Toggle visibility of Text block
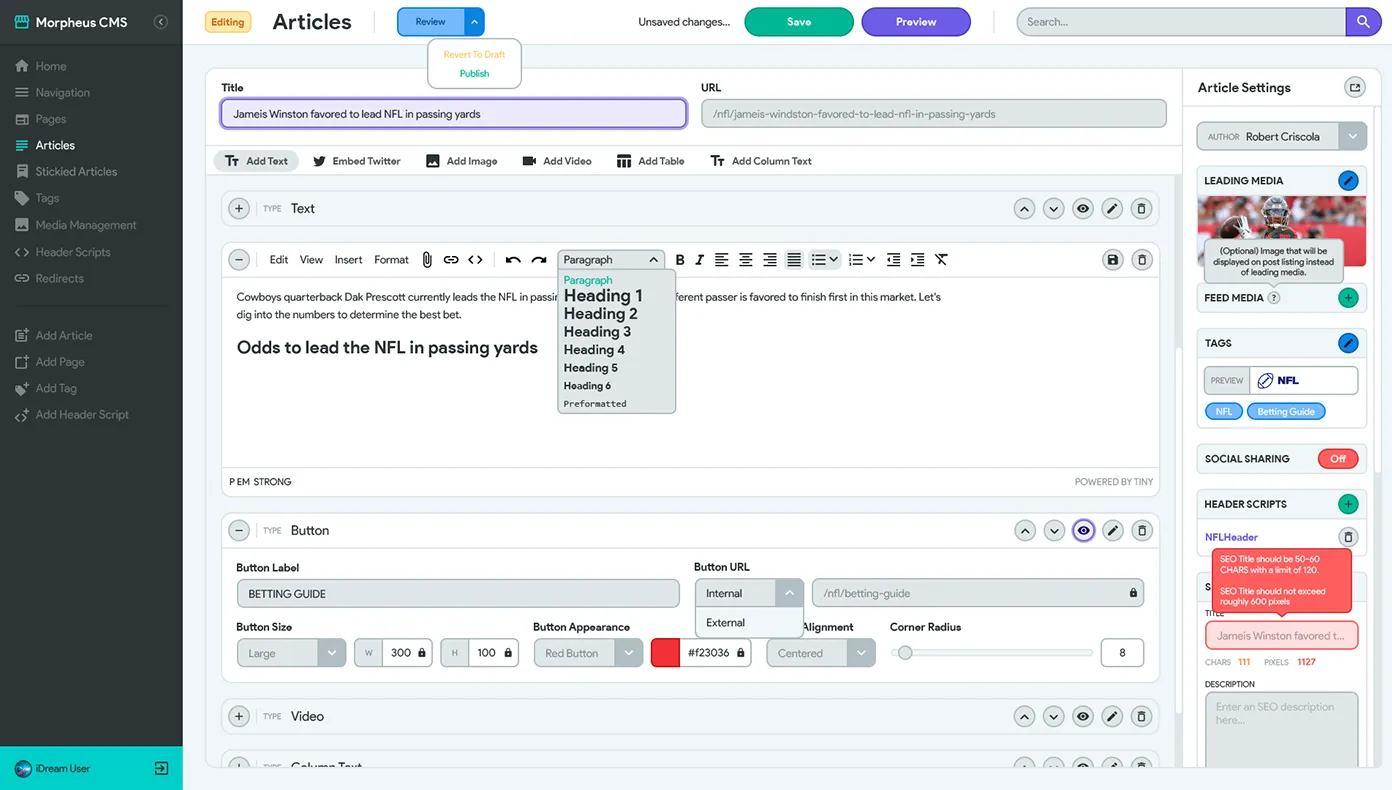This screenshot has height=790, width=1392. 1083,209
